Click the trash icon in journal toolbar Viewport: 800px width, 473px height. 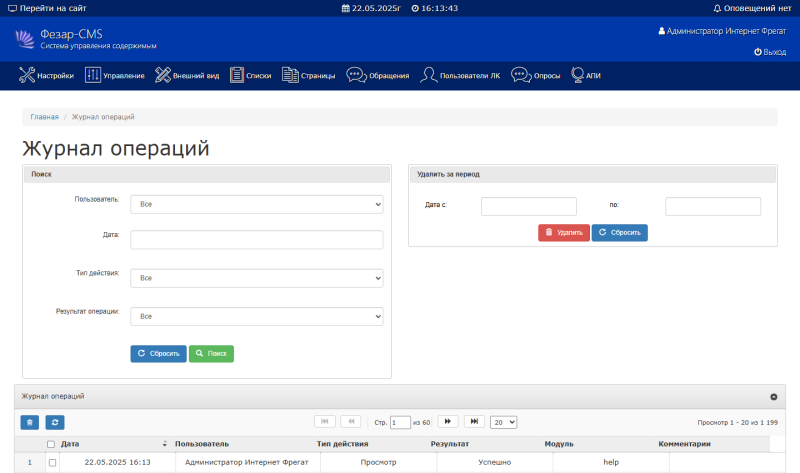(30, 423)
